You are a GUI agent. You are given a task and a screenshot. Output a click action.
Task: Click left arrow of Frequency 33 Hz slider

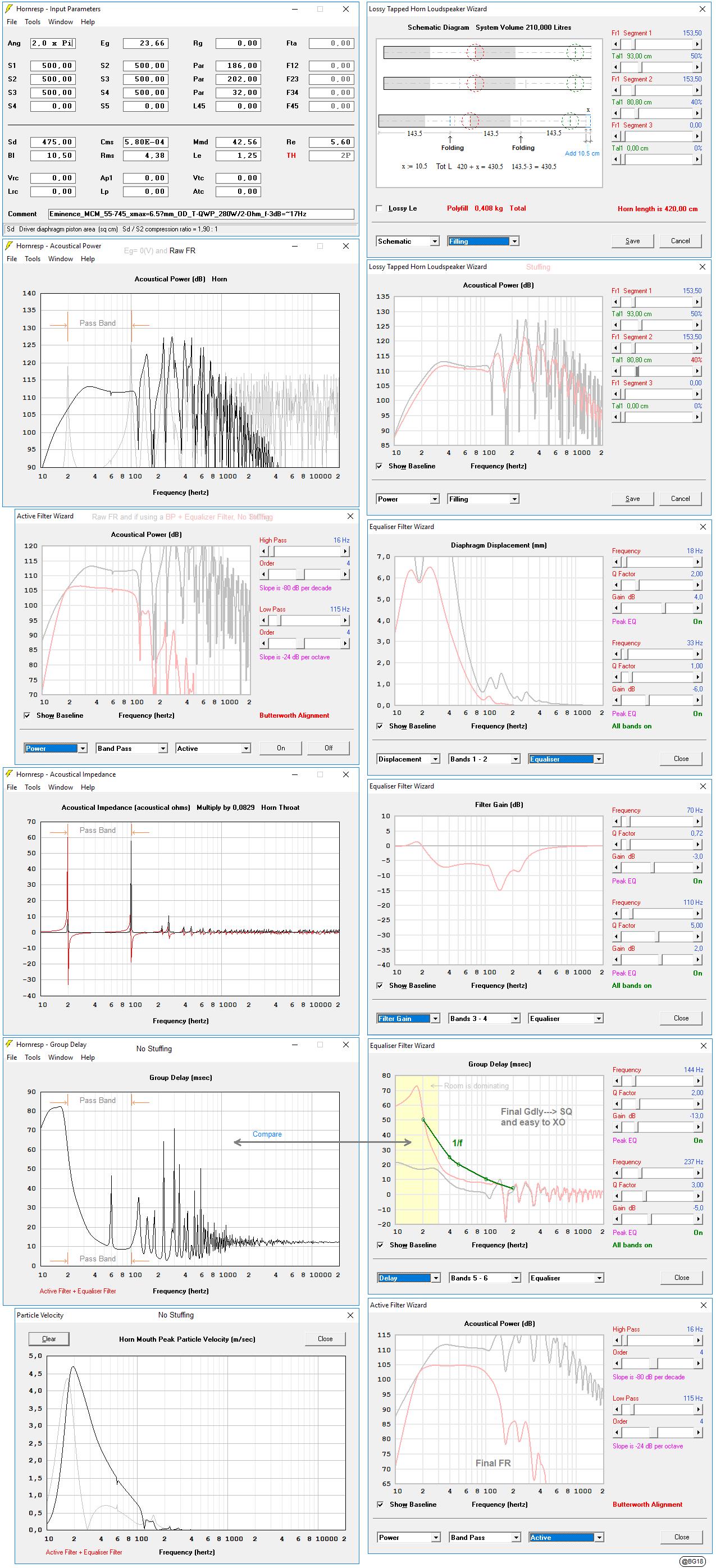pos(616,654)
